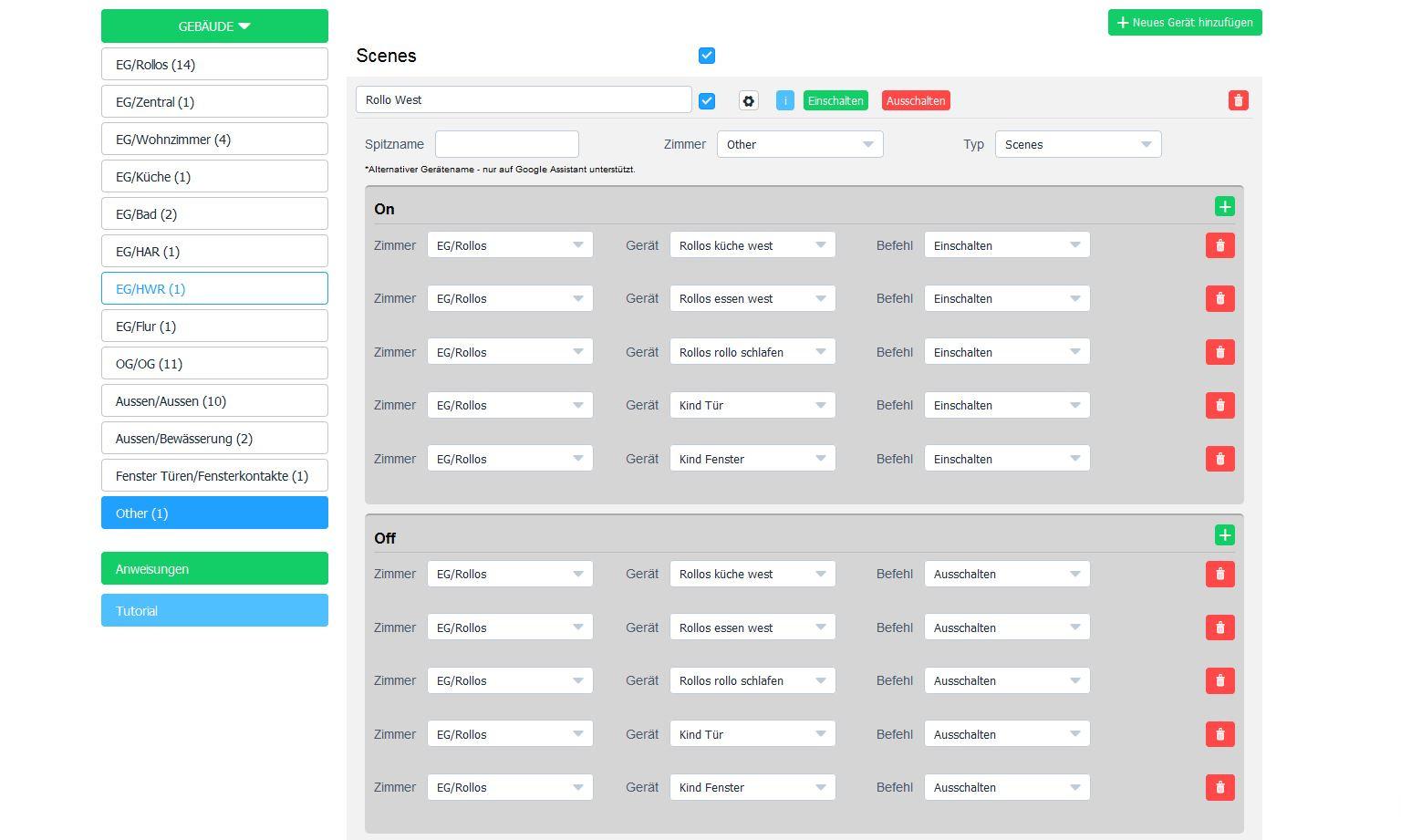Open the Zimmer dropdown showing Other
Image resolution: width=1401 pixels, height=840 pixels.
click(x=800, y=145)
